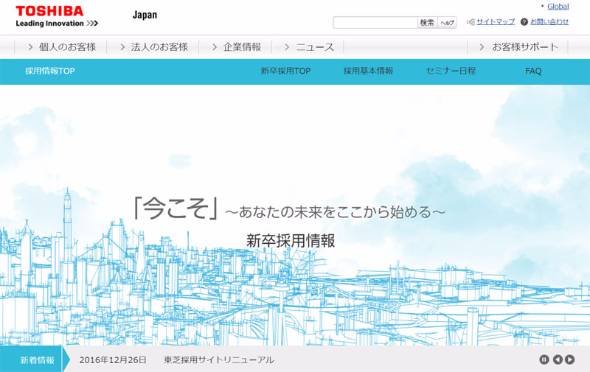Click the question mark inquiry icon

click(x=524, y=22)
